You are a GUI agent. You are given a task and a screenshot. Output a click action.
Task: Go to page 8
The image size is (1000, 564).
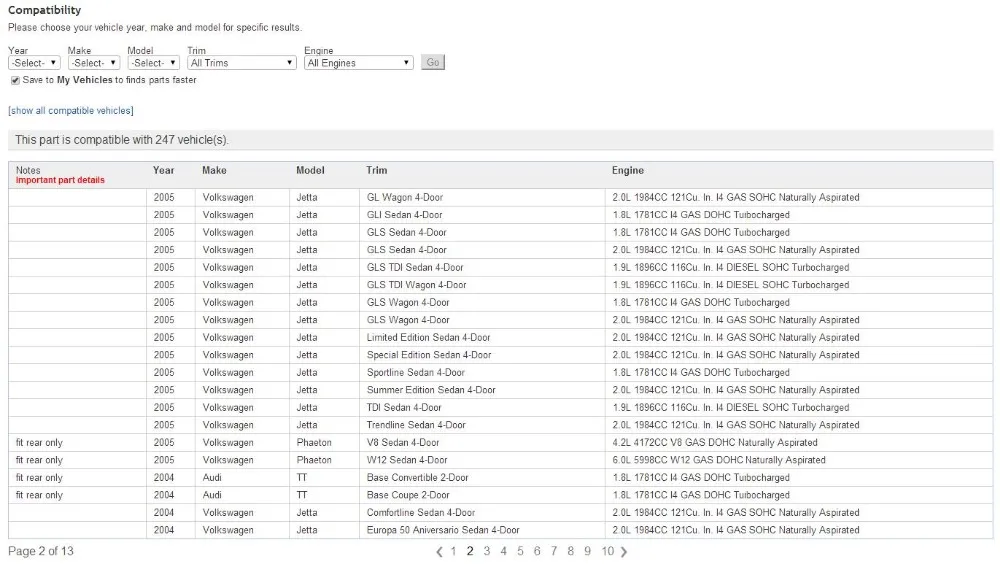[x=570, y=551]
